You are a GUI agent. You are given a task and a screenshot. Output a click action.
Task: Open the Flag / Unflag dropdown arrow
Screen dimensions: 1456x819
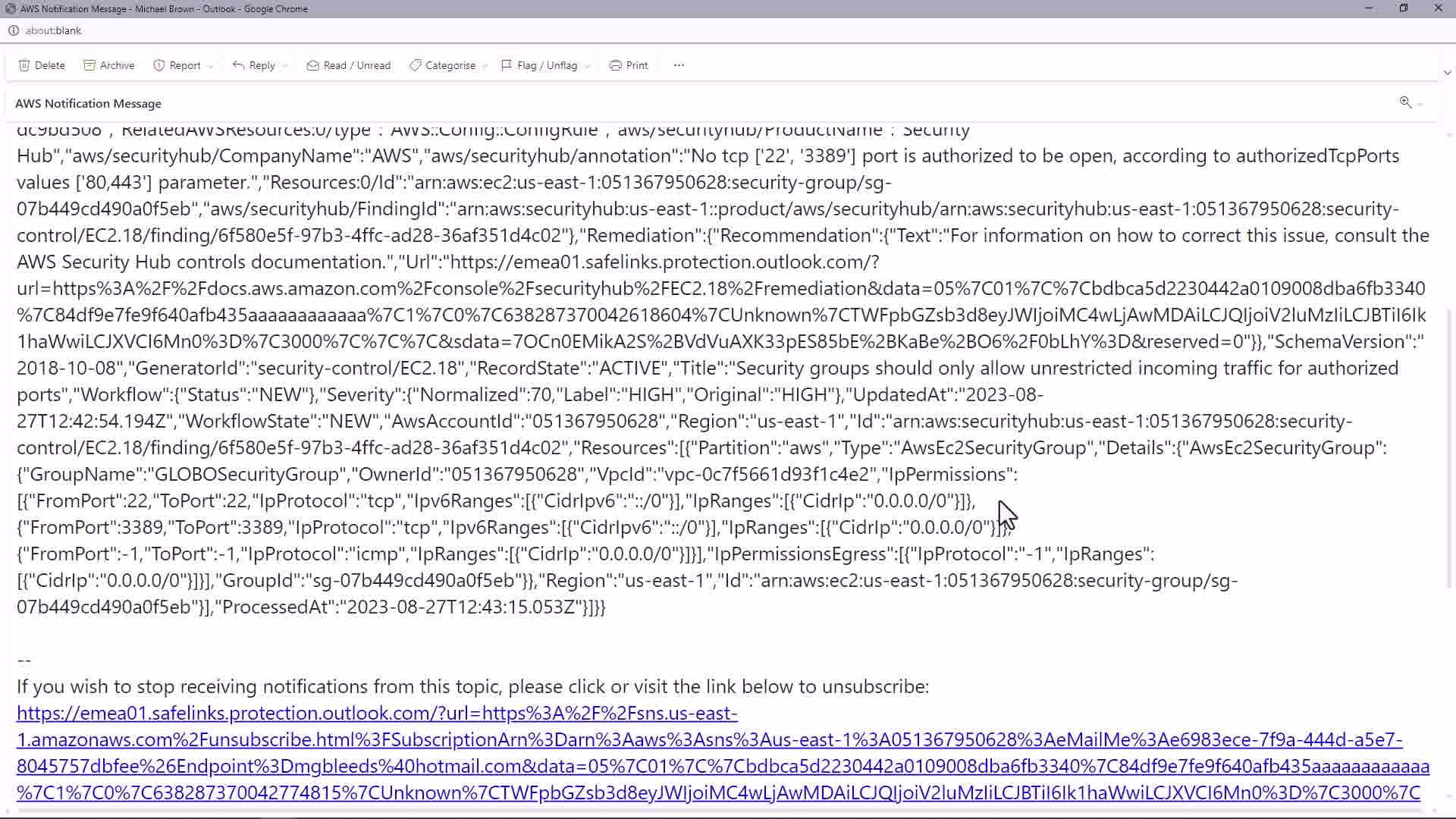click(x=588, y=66)
